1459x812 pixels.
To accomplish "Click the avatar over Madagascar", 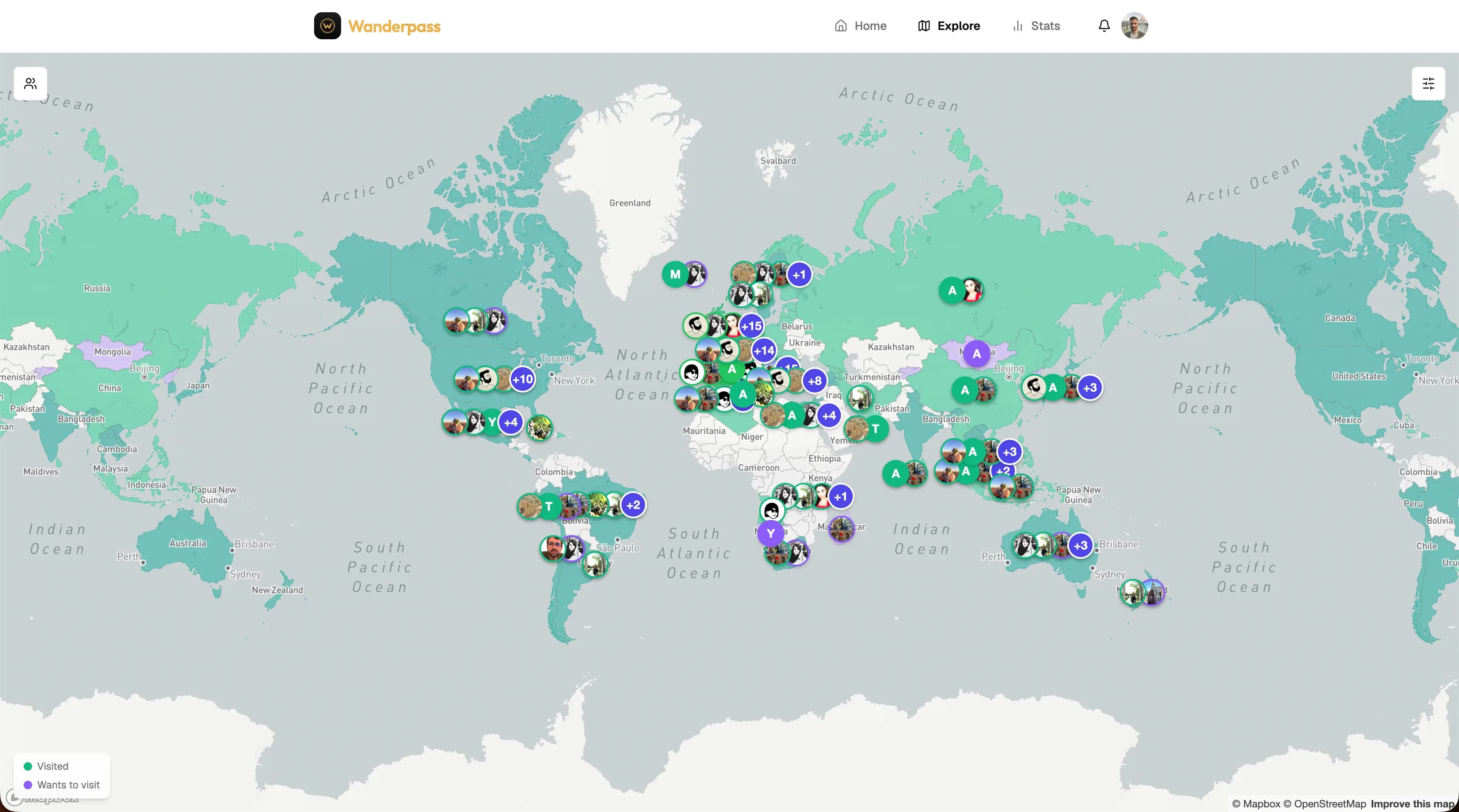I will (842, 529).
